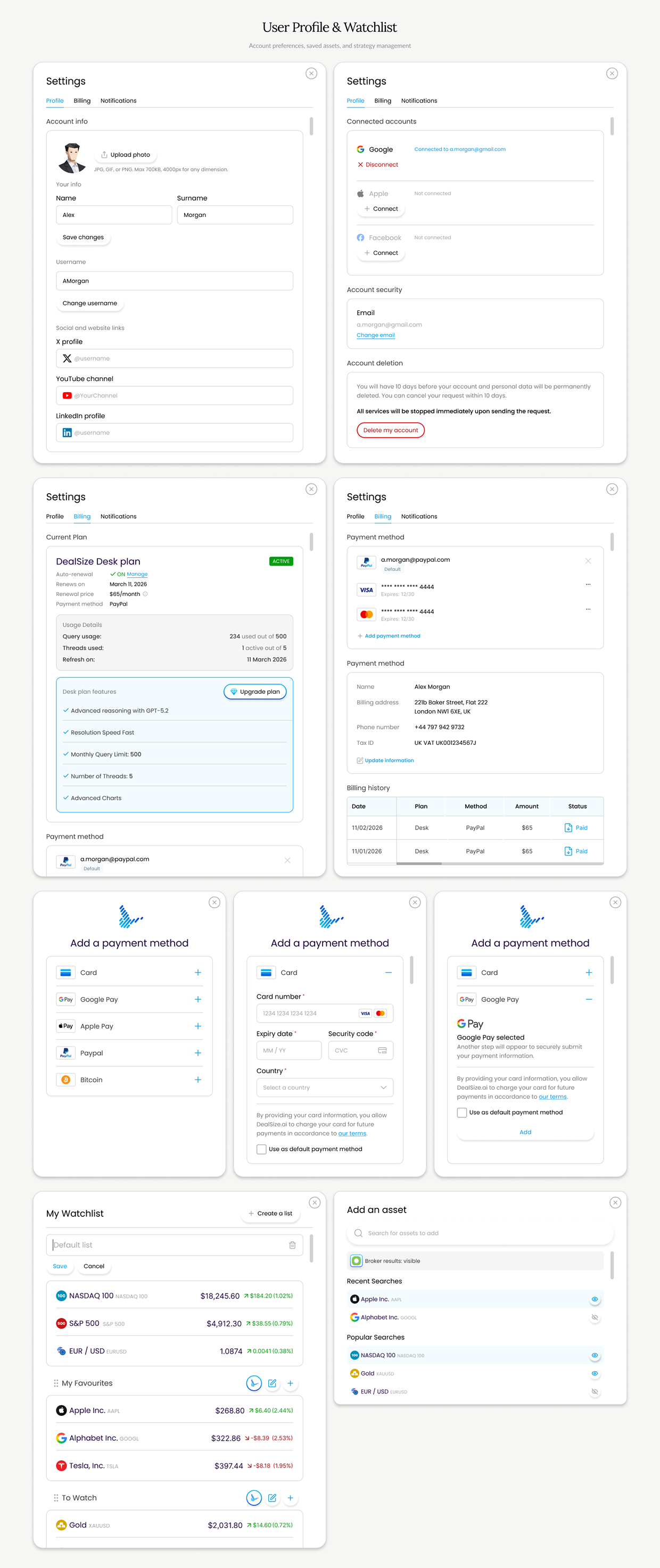The height and width of the screenshot is (1568, 660).
Task: Check Use as default in Card details form
Action: coord(261,1149)
